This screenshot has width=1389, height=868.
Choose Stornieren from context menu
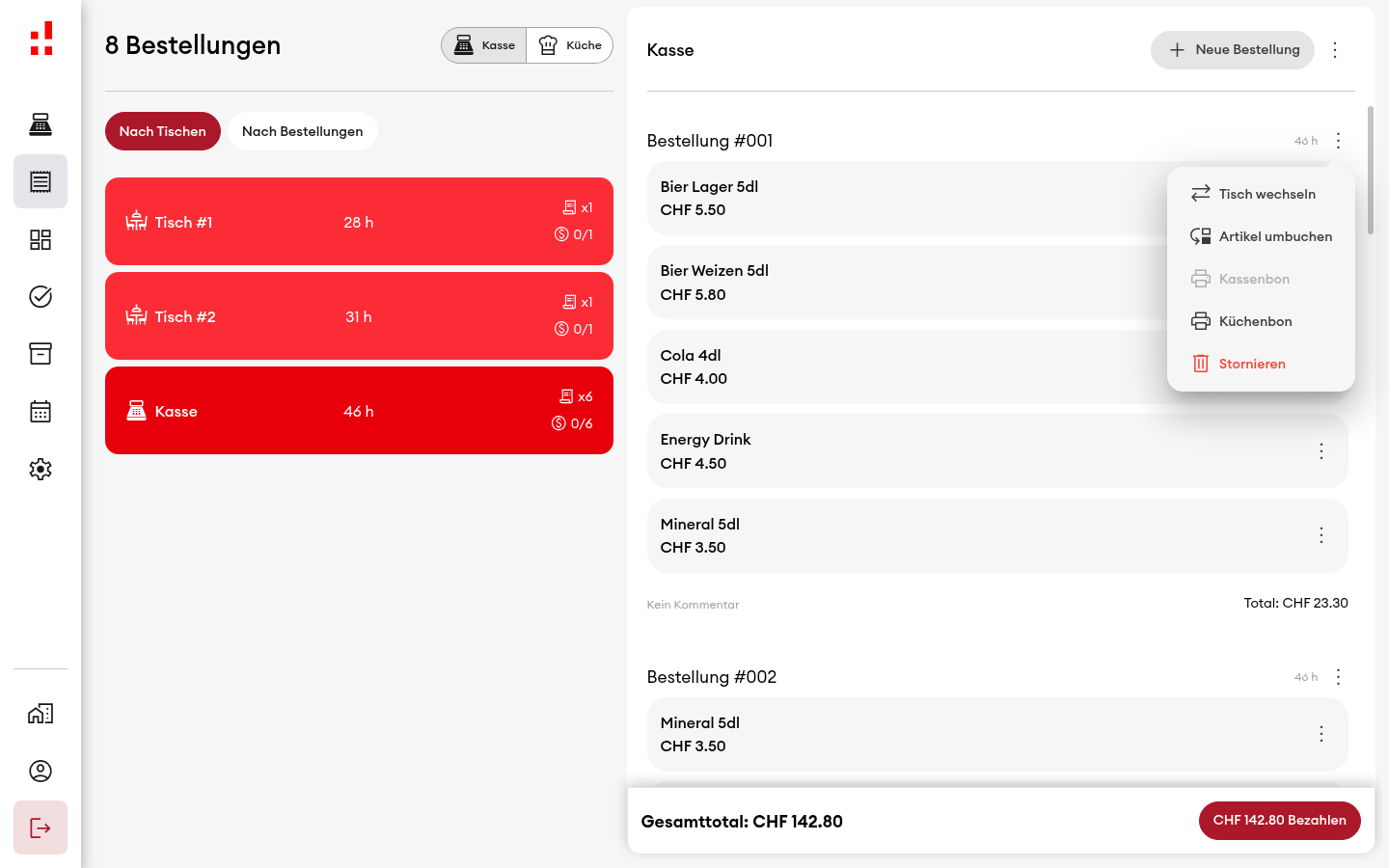tap(1261, 364)
